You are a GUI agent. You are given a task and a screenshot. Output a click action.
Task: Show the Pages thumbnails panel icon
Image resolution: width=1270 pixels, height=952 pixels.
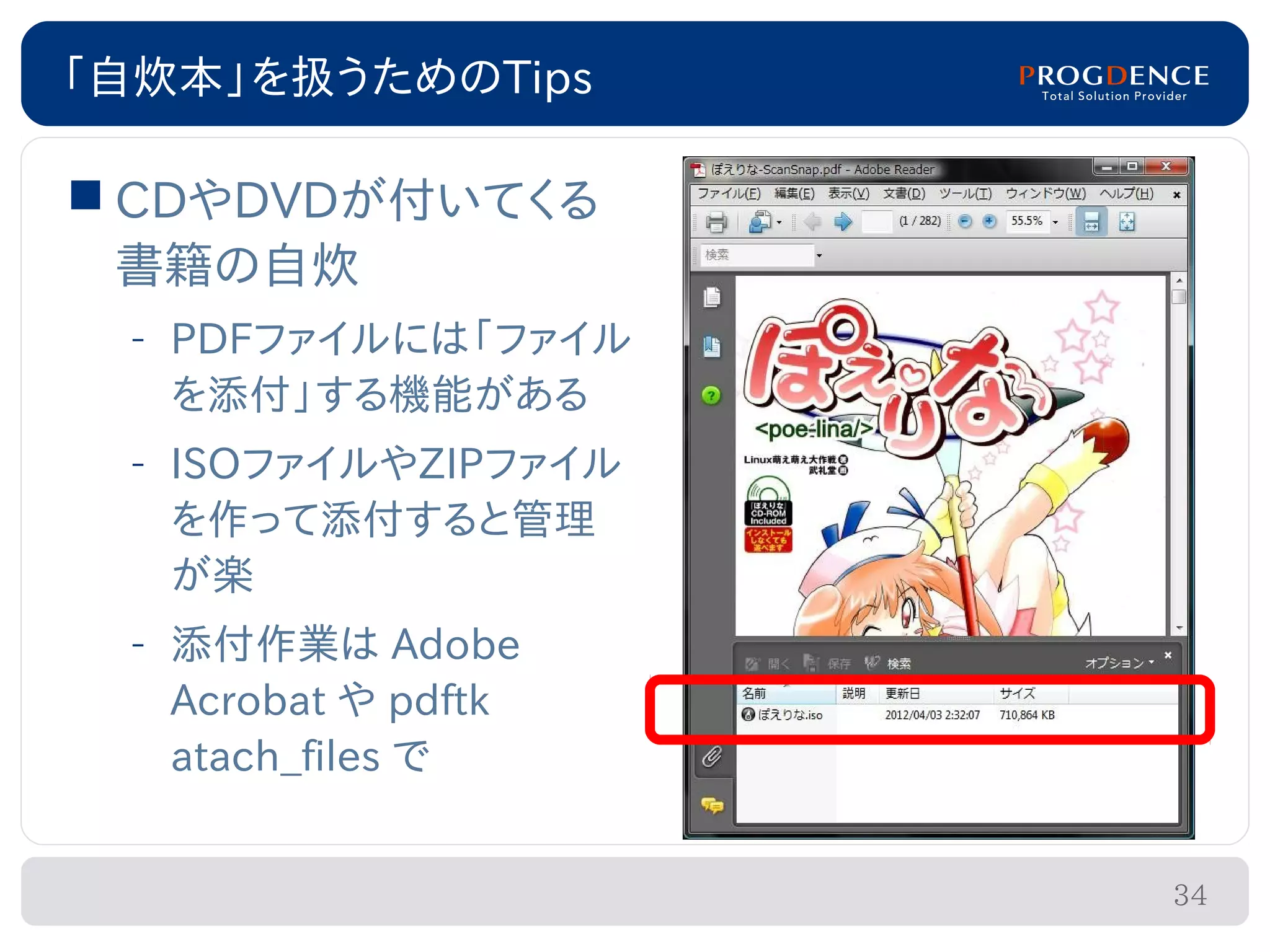coord(712,297)
